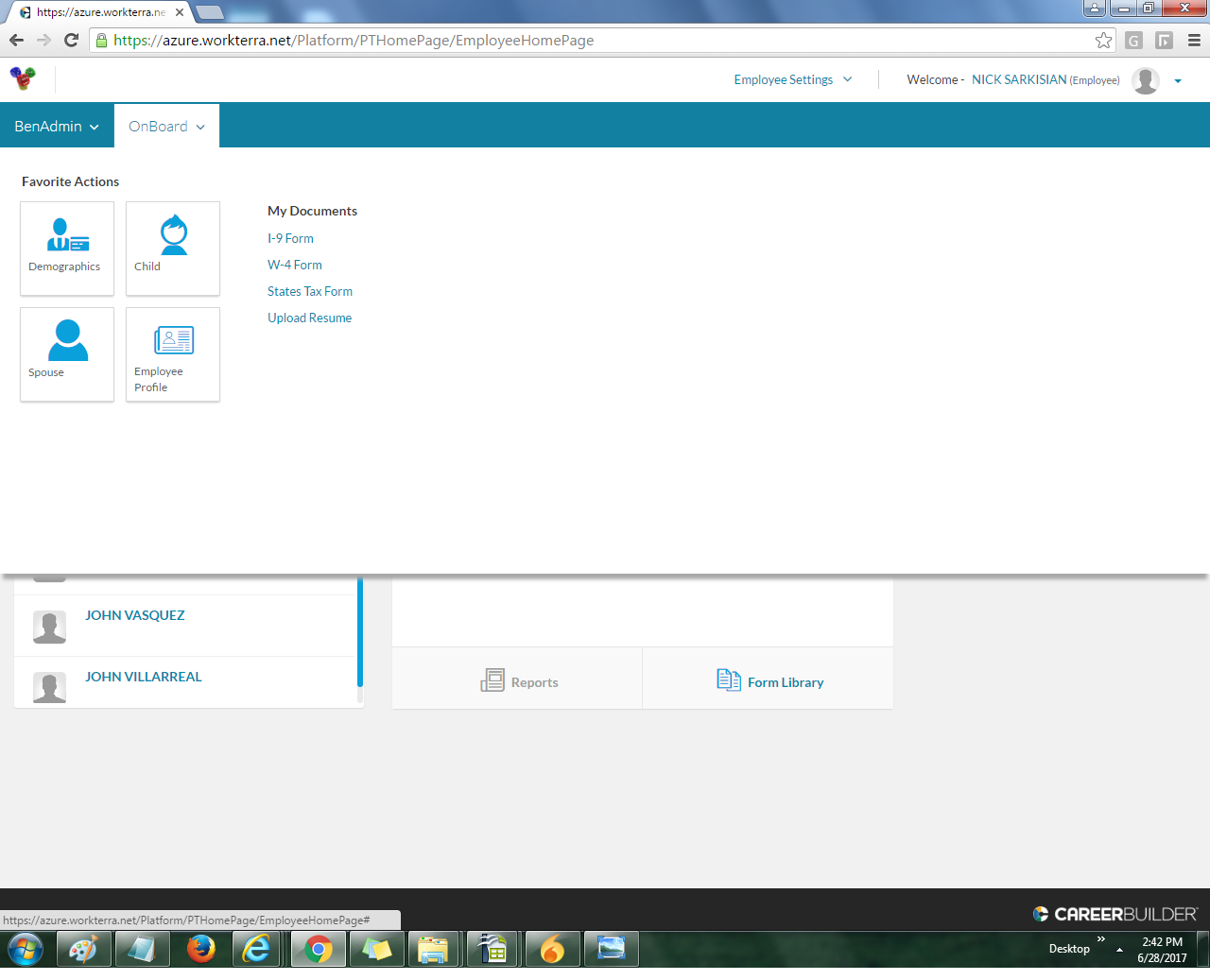Screen dimensions: 1210x980
Task: Open Firefox from the taskbar
Action: pos(200,948)
